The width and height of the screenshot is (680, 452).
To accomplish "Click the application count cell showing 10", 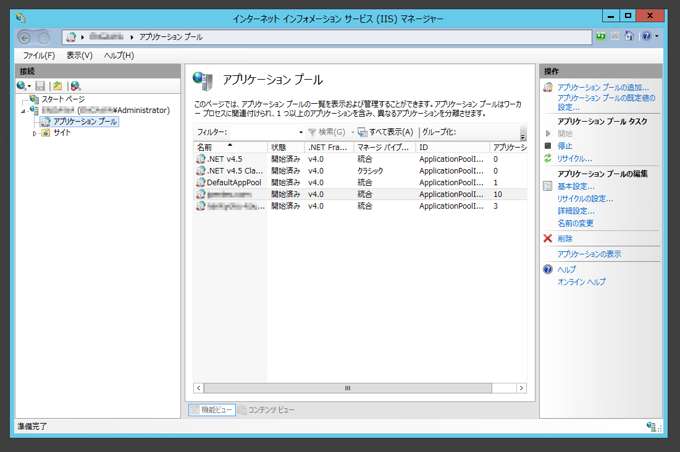I will point(497,194).
